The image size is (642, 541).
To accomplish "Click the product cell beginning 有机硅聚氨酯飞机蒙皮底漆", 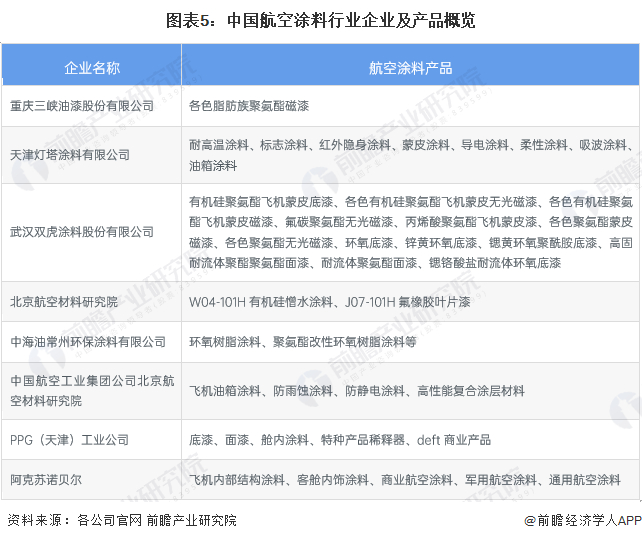I will pyautogui.click(x=410, y=232).
